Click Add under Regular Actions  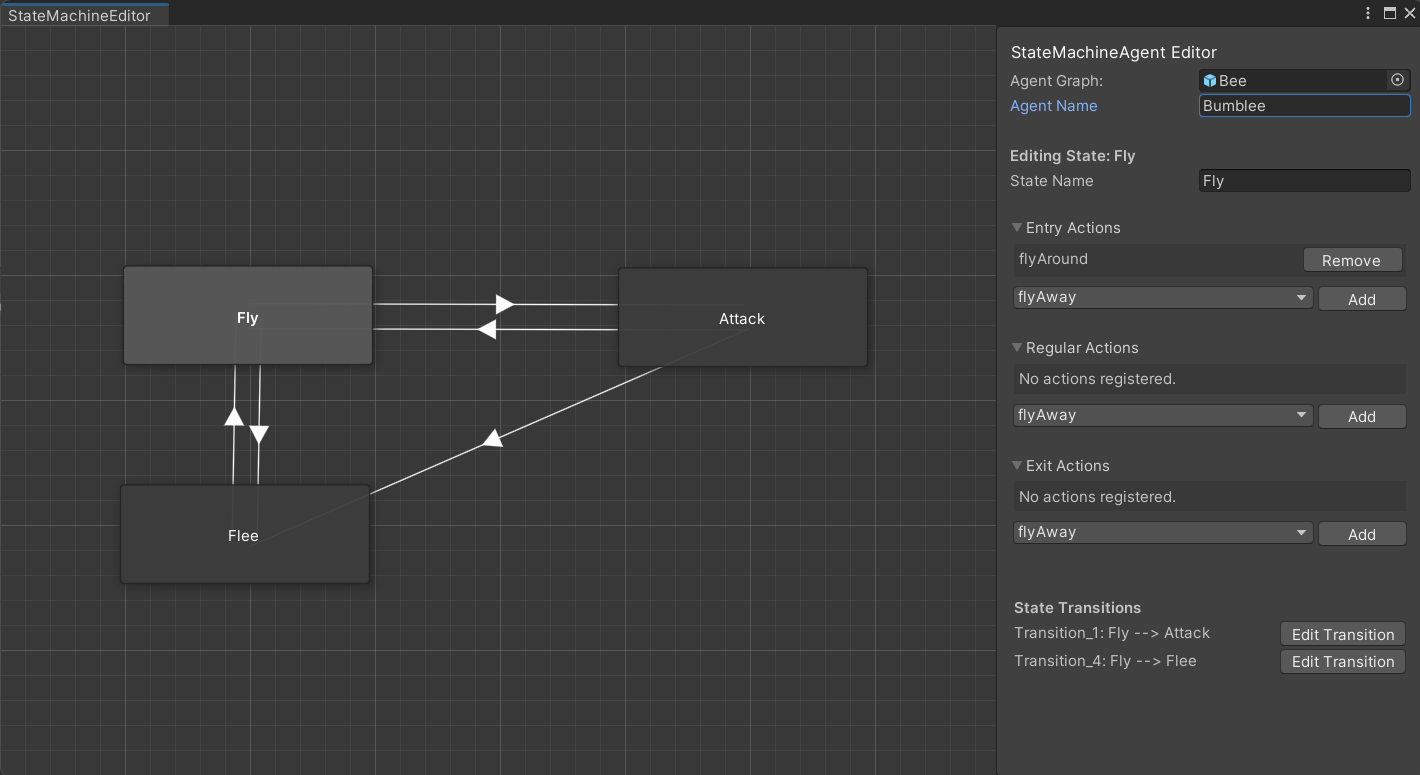(1361, 416)
